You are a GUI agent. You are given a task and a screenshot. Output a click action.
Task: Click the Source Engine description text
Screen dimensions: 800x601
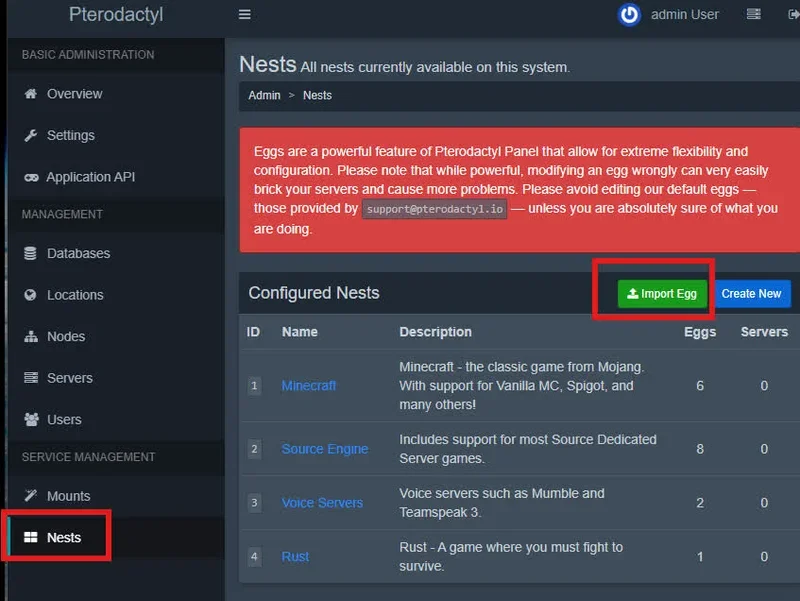pyautogui.click(x=528, y=449)
